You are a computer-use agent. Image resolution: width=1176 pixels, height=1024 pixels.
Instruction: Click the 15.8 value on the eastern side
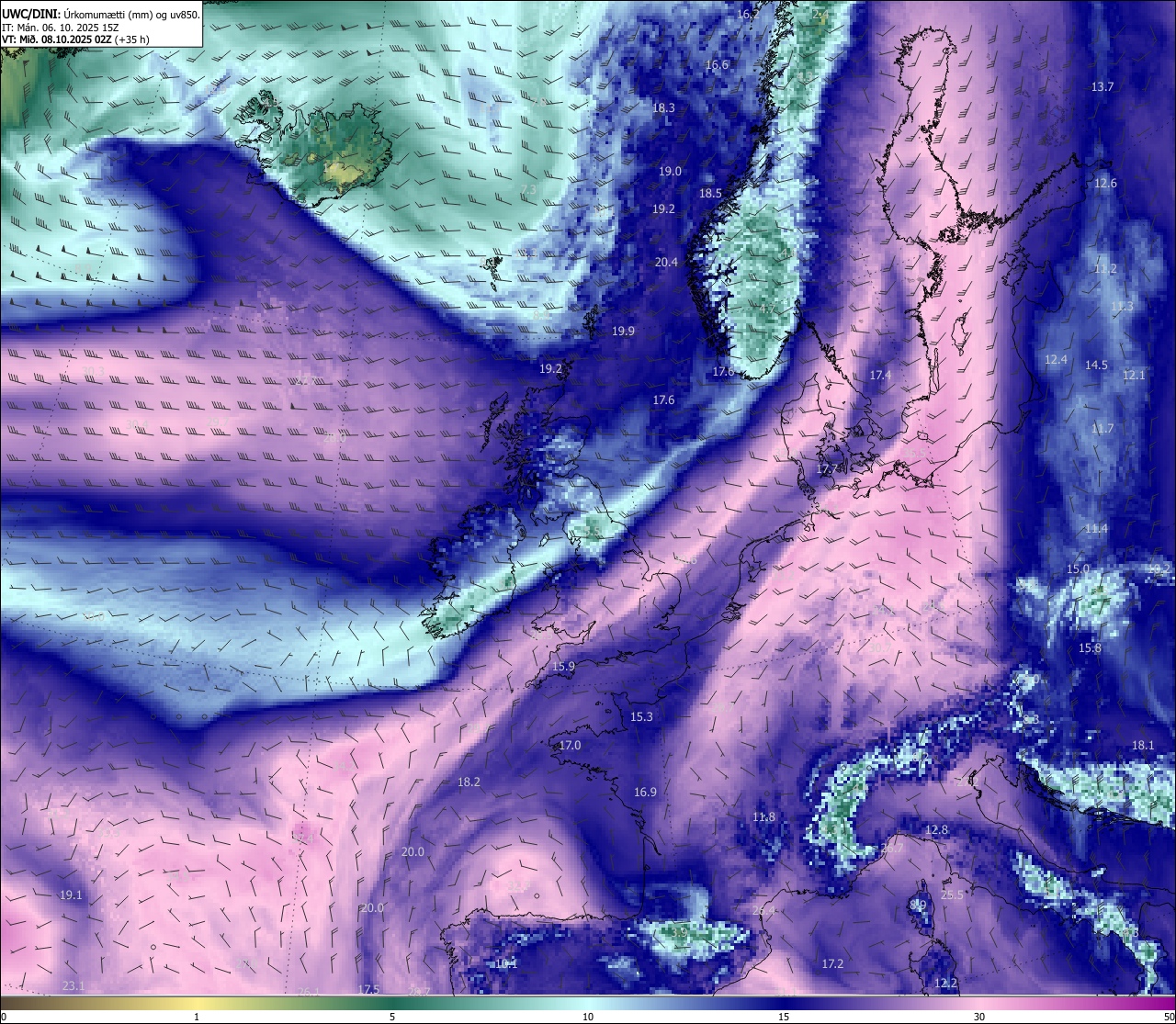pos(1090,648)
